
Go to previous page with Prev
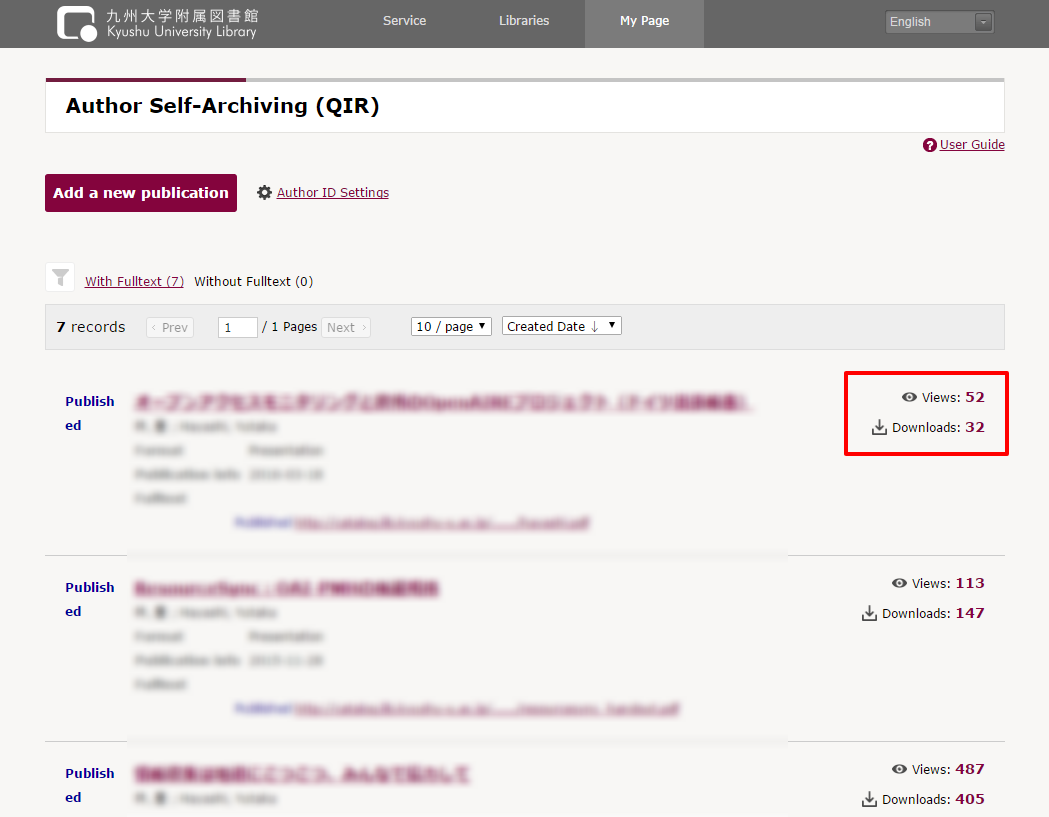coord(170,327)
